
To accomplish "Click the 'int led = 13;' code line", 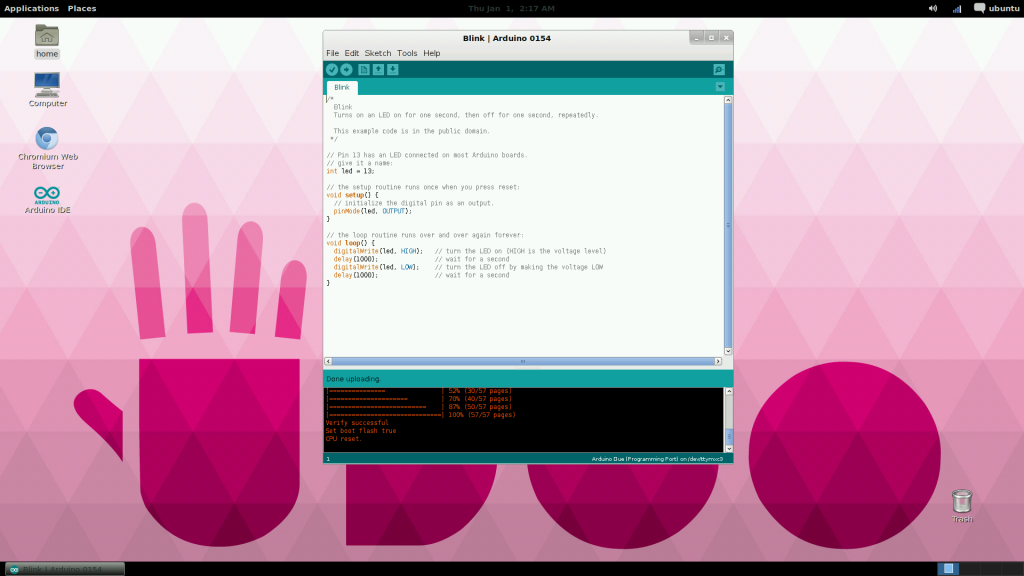I will pos(351,171).
